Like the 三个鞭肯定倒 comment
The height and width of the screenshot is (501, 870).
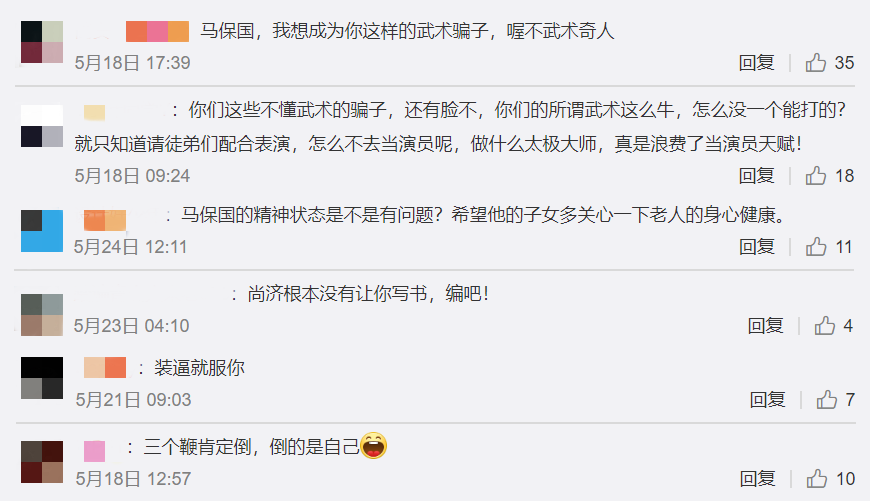[817, 478]
